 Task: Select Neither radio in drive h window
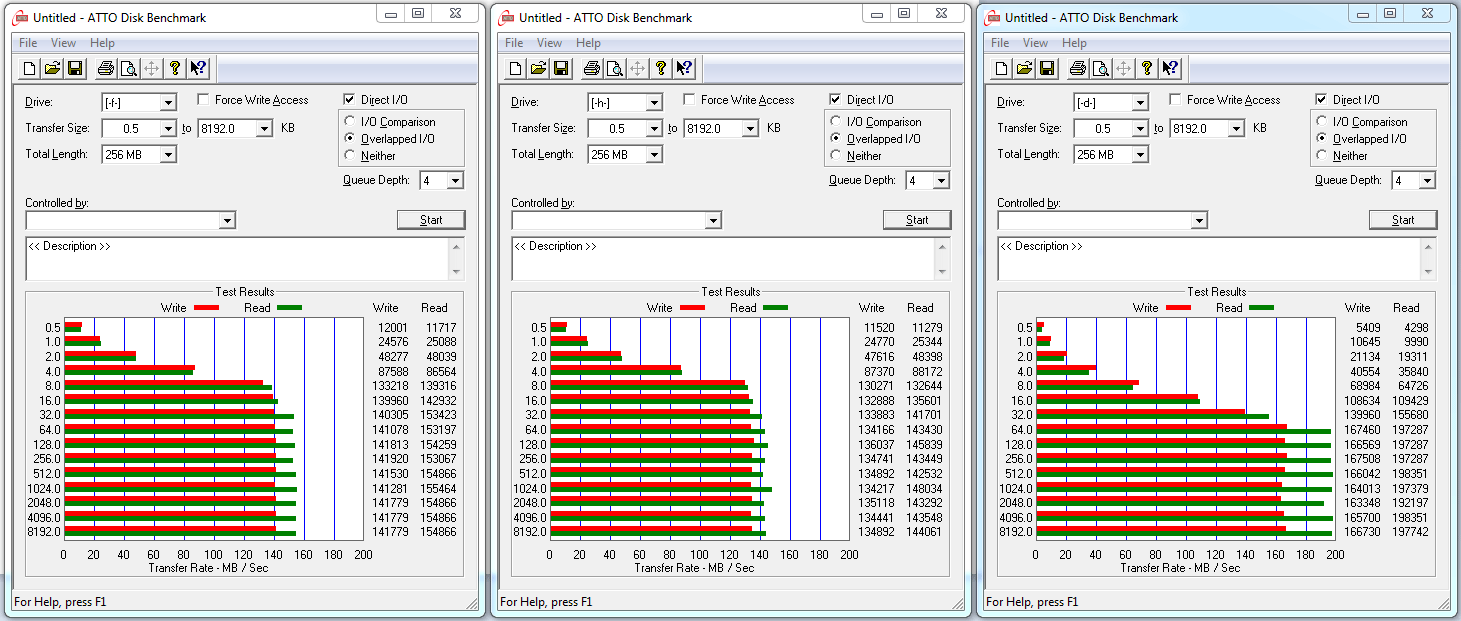tap(835, 155)
